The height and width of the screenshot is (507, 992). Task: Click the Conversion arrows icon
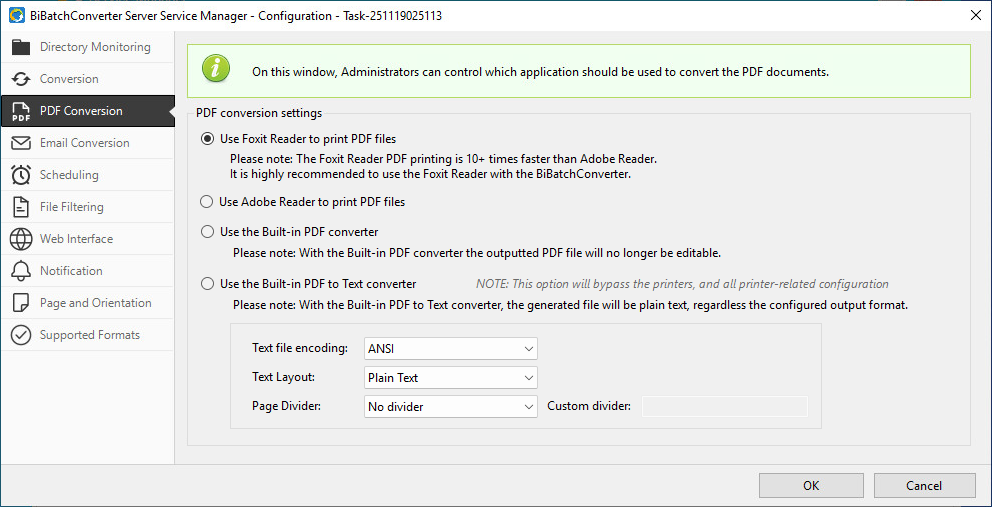tap(21, 79)
